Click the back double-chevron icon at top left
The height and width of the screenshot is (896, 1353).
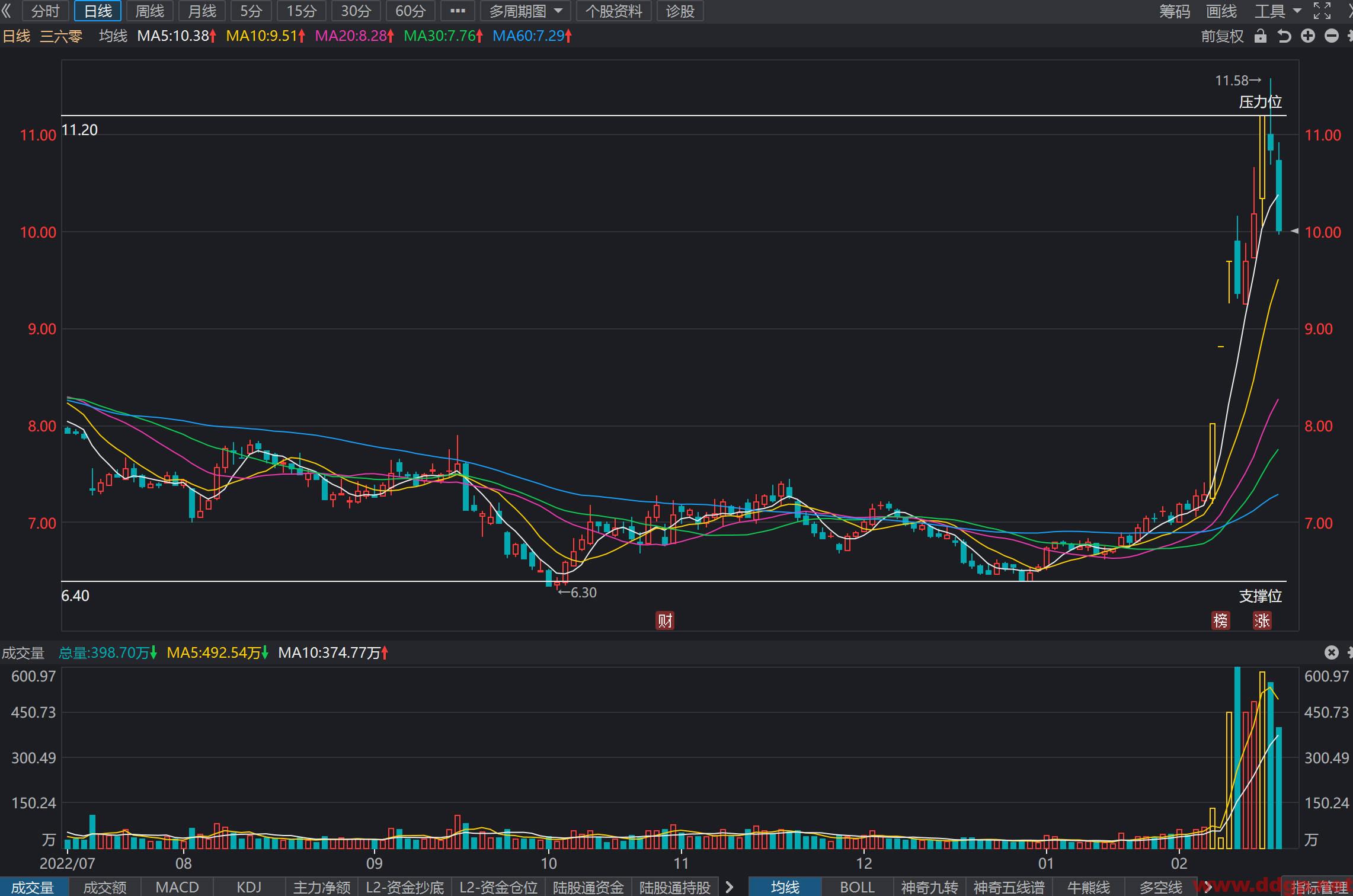(x=7, y=11)
